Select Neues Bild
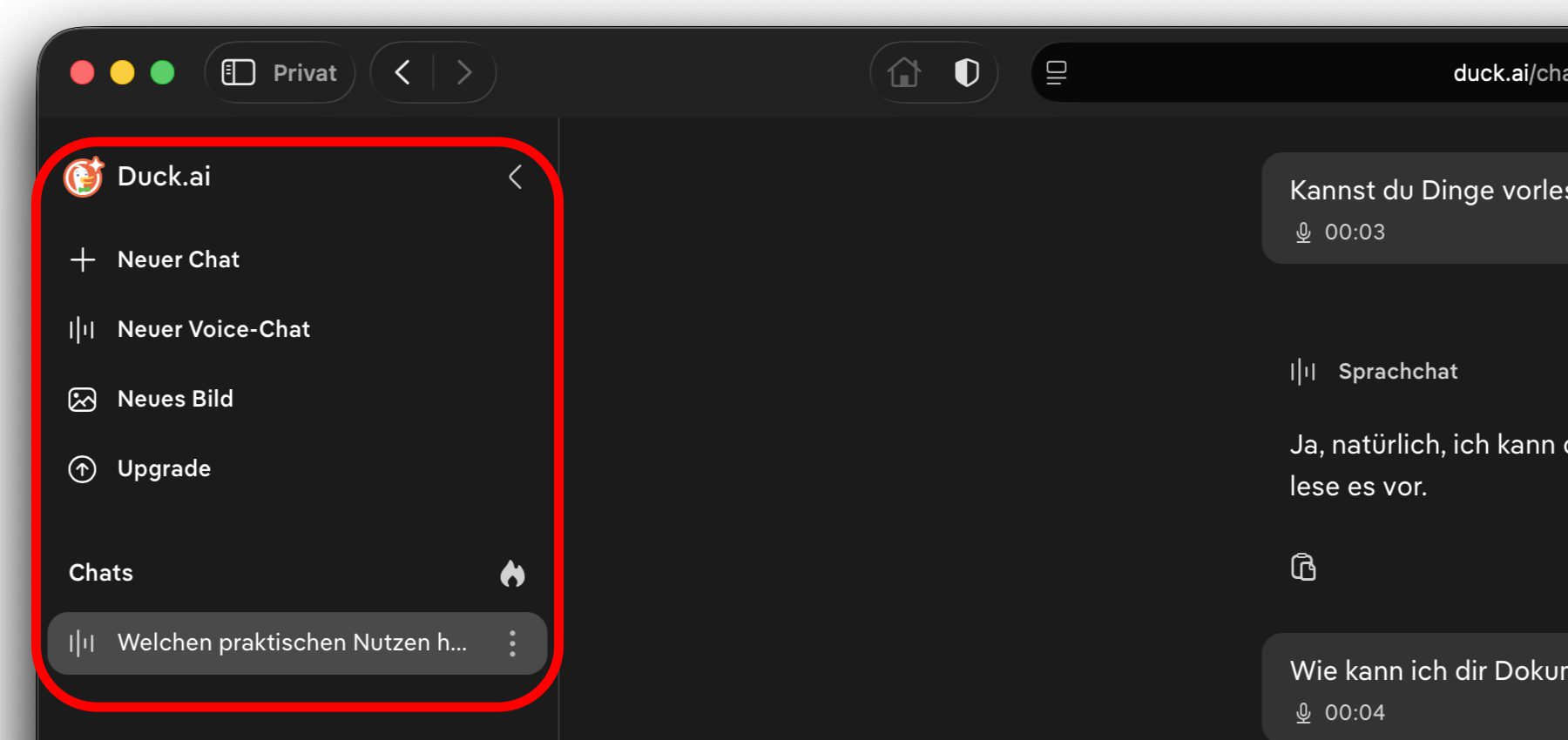Image resolution: width=1568 pixels, height=740 pixels. [x=175, y=399]
